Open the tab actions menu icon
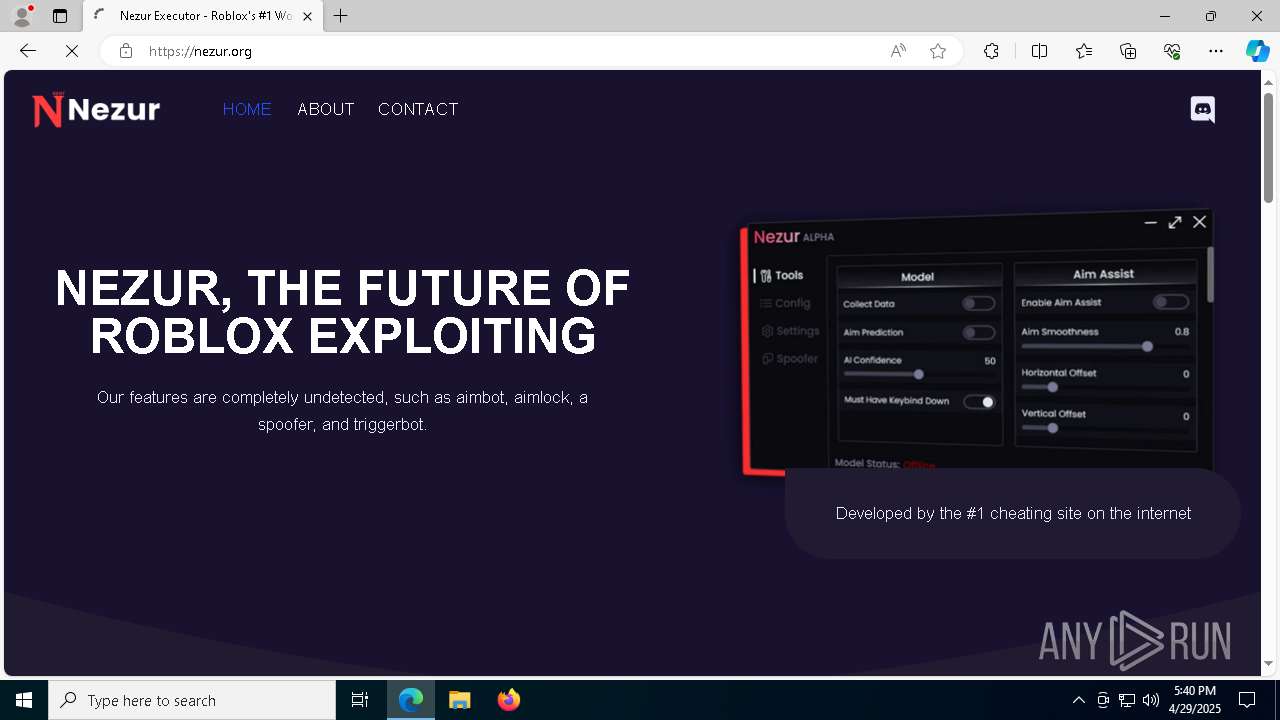The height and width of the screenshot is (720, 1280). click(x=60, y=16)
